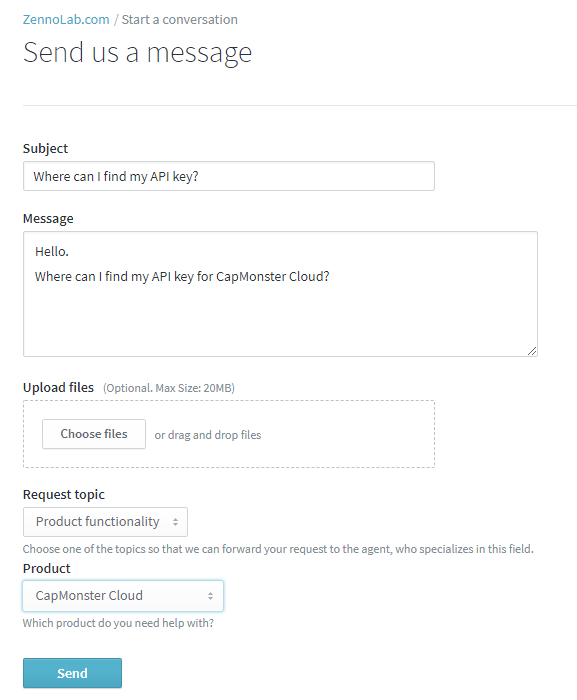Viewport: 577px width, 700px height.
Task: Click the 'Which product do you need help with?' hint
Action: click(118, 623)
